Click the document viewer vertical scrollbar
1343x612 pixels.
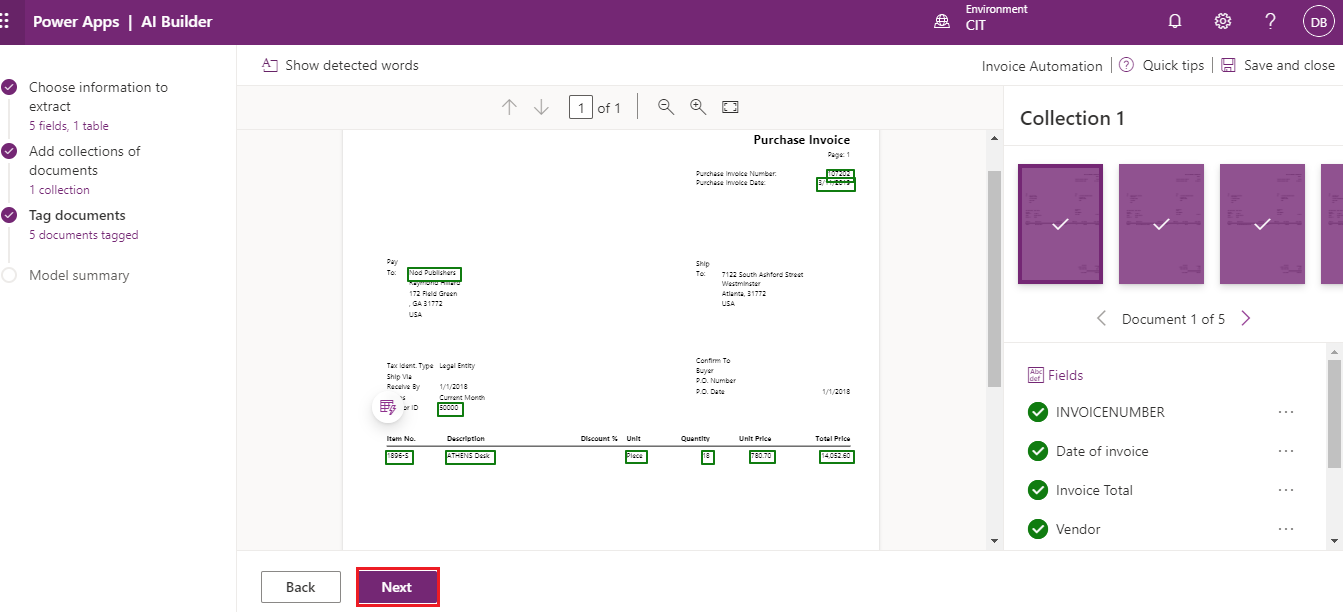994,278
